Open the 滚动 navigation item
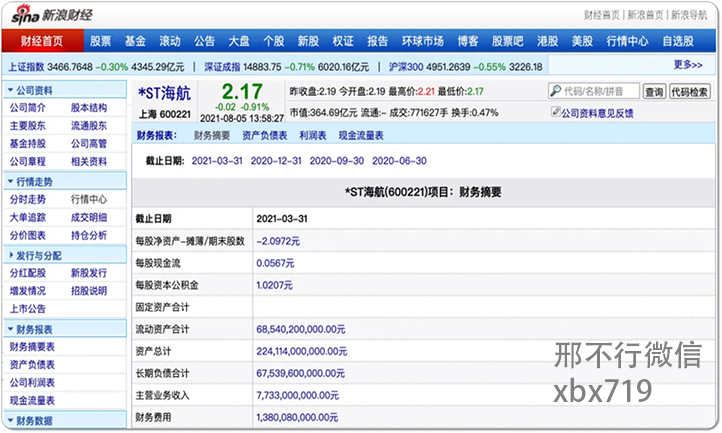Image resolution: width=722 pixels, height=433 pixels. pos(170,41)
